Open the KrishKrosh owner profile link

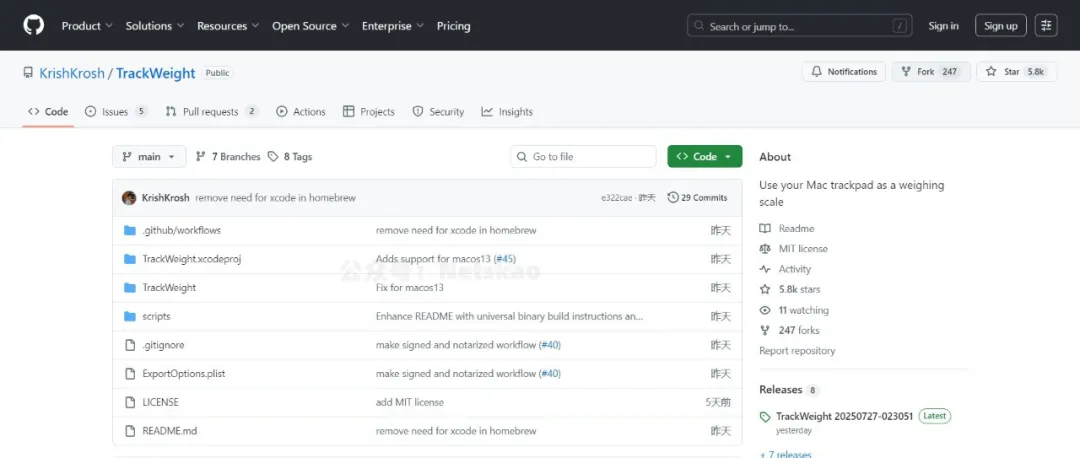72,73
